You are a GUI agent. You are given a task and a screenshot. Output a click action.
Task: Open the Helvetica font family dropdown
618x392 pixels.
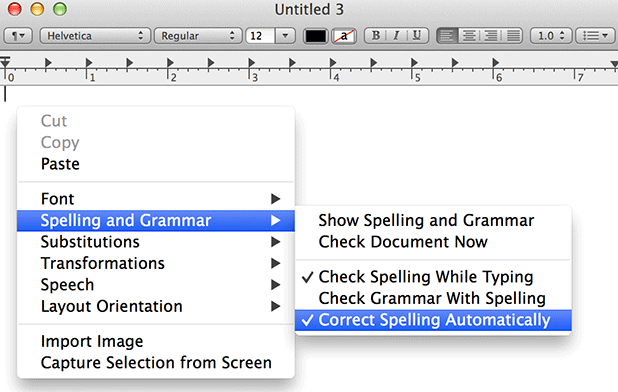coord(95,36)
